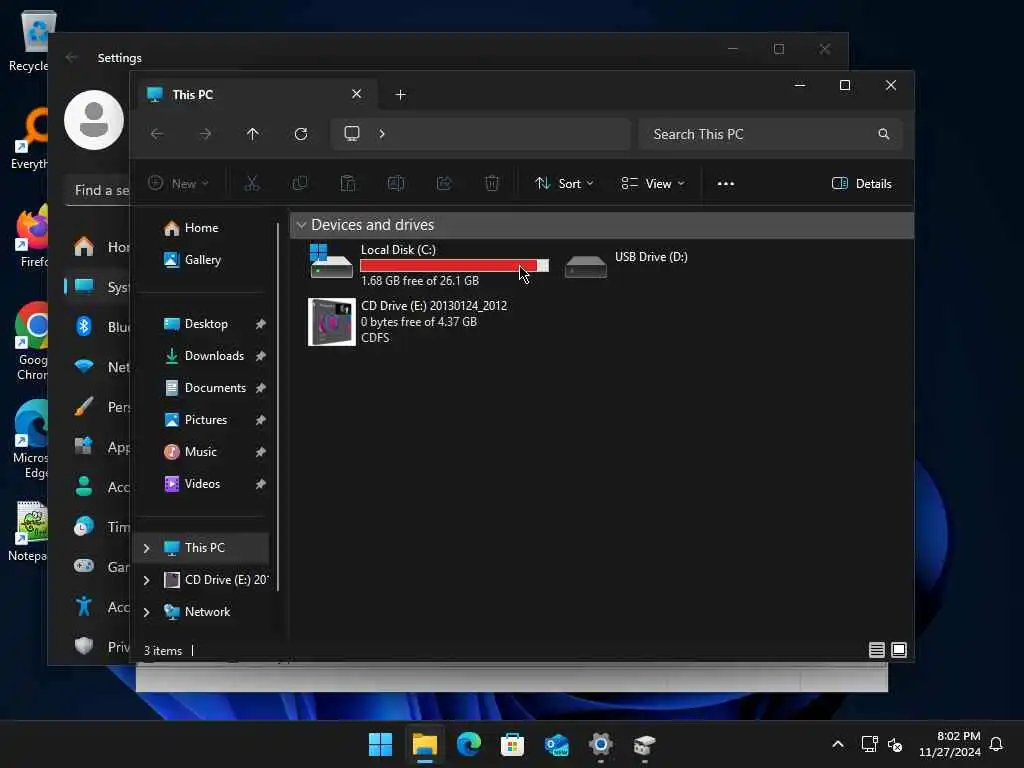The image size is (1024, 768).
Task: Switch to large icons view in status bar
Action: pyautogui.click(x=899, y=650)
